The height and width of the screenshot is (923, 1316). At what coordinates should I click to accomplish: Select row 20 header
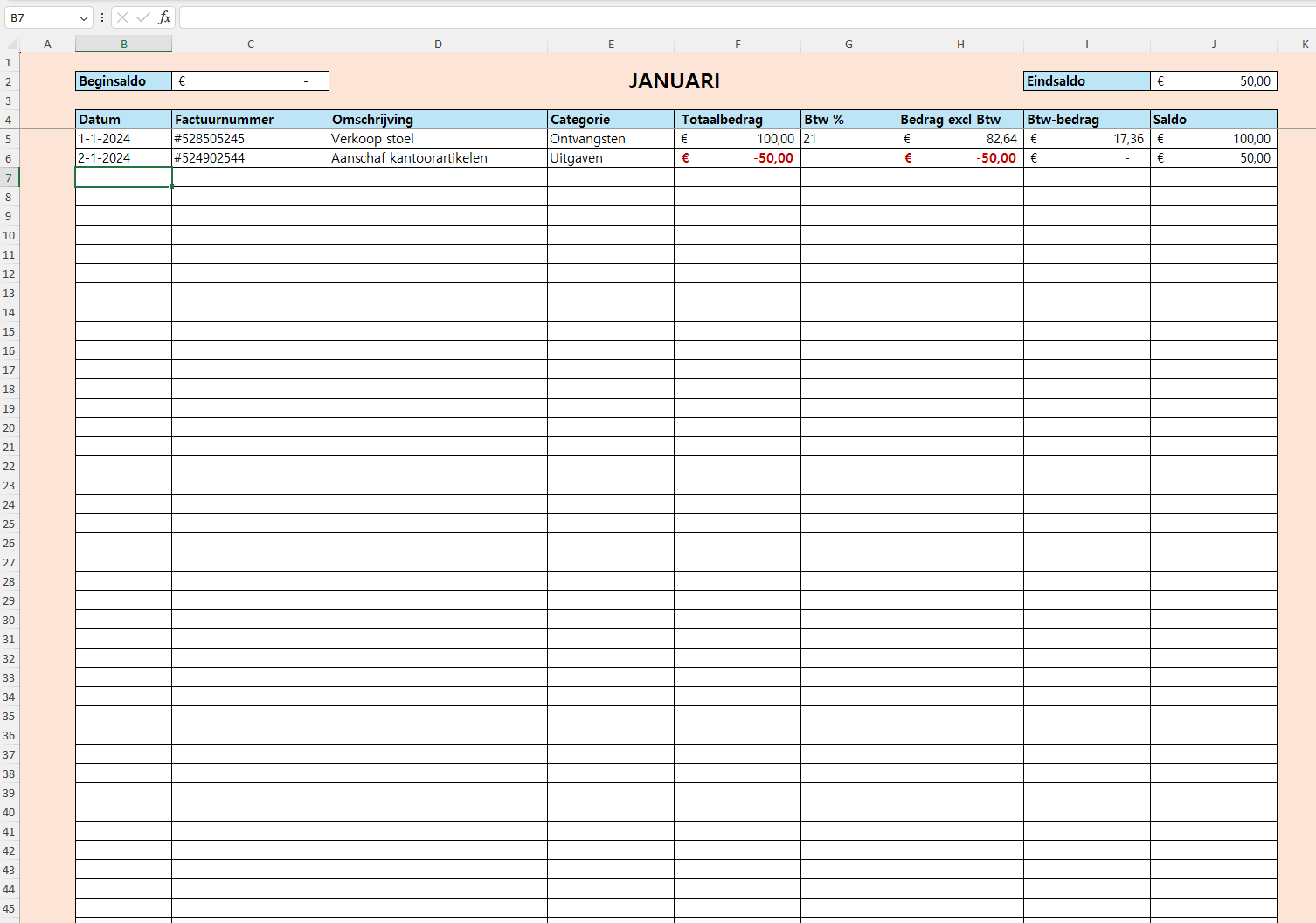(x=9, y=428)
